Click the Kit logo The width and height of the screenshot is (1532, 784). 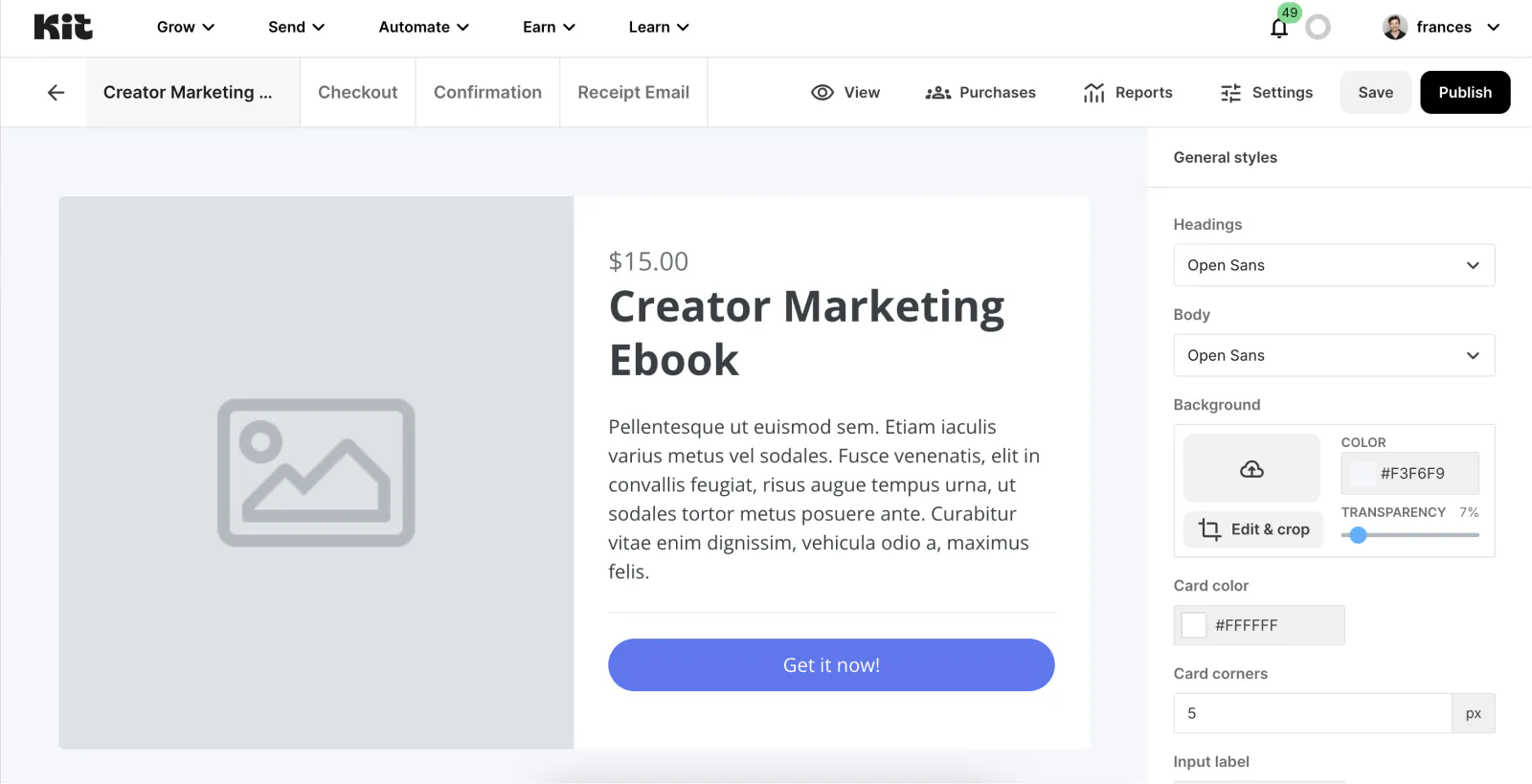(63, 27)
